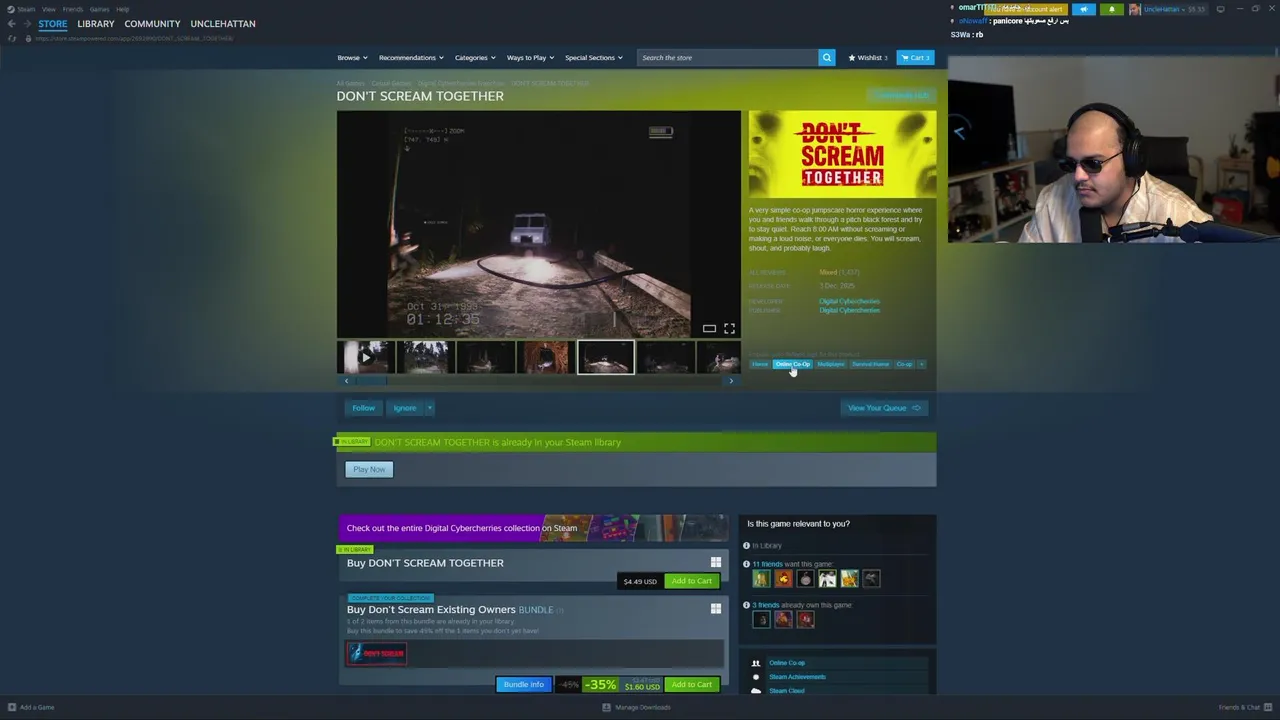Enter fullscreen on the trailer video
This screenshot has height=720, width=1280.
729,329
